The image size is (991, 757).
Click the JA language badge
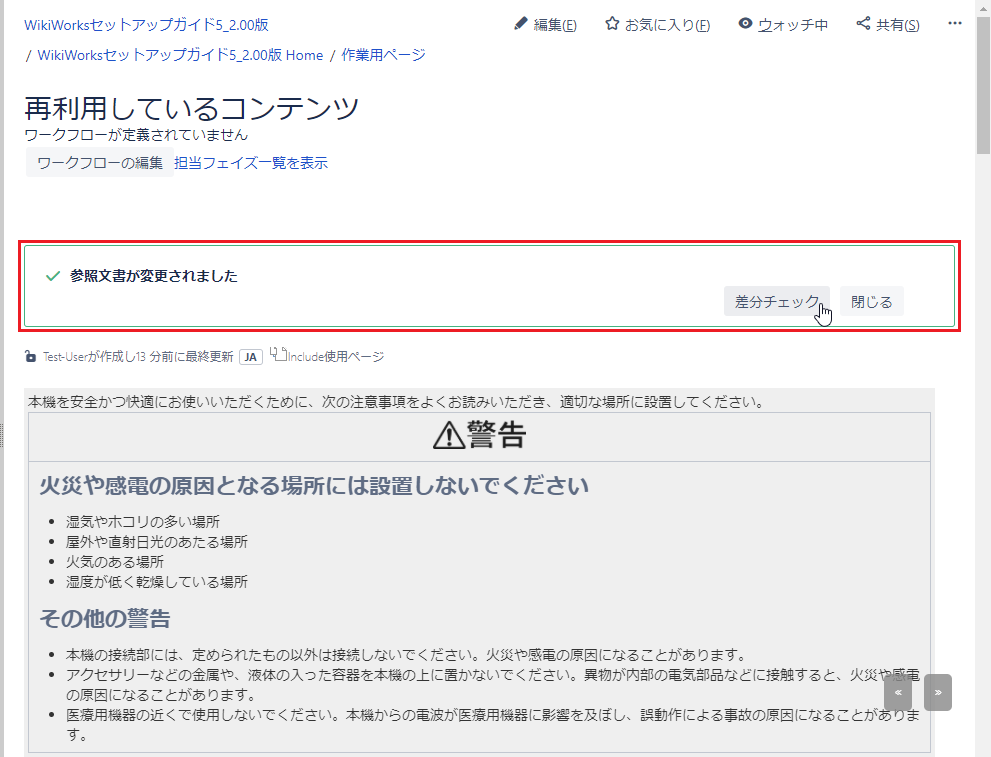point(250,357)
